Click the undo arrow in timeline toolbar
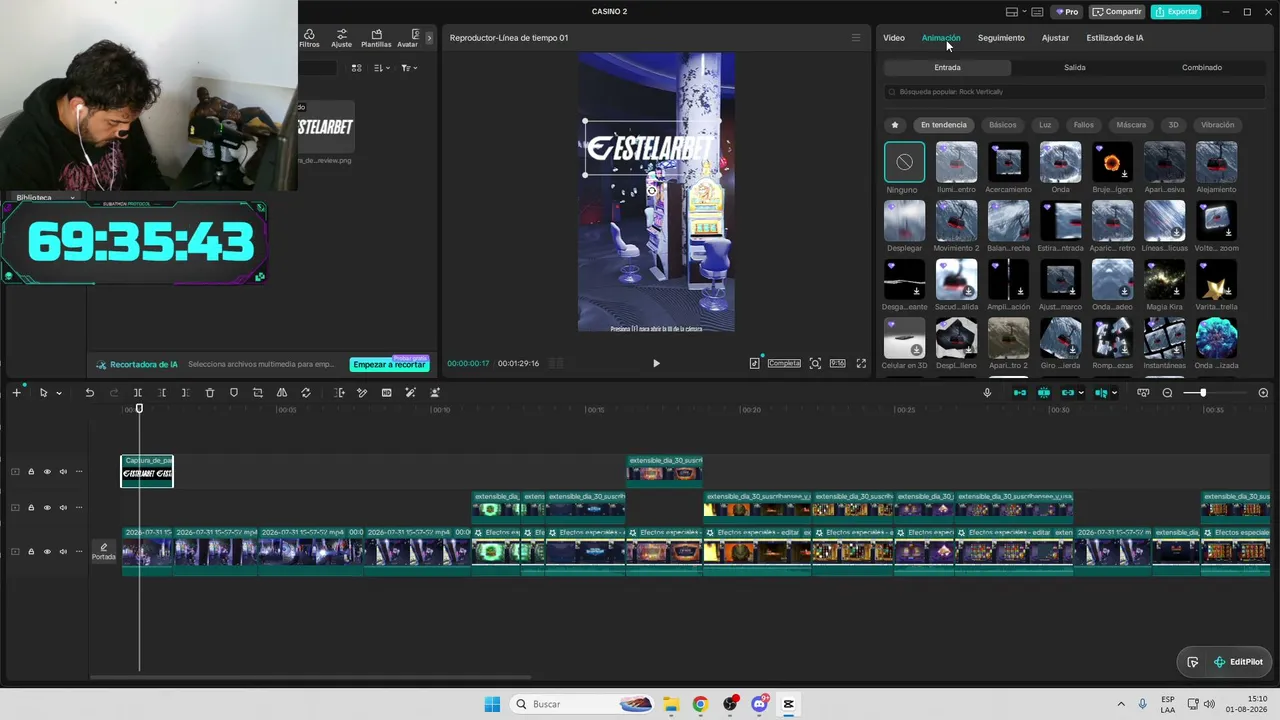The height and width of the screenshot is (720, 1280). (90, 393)
